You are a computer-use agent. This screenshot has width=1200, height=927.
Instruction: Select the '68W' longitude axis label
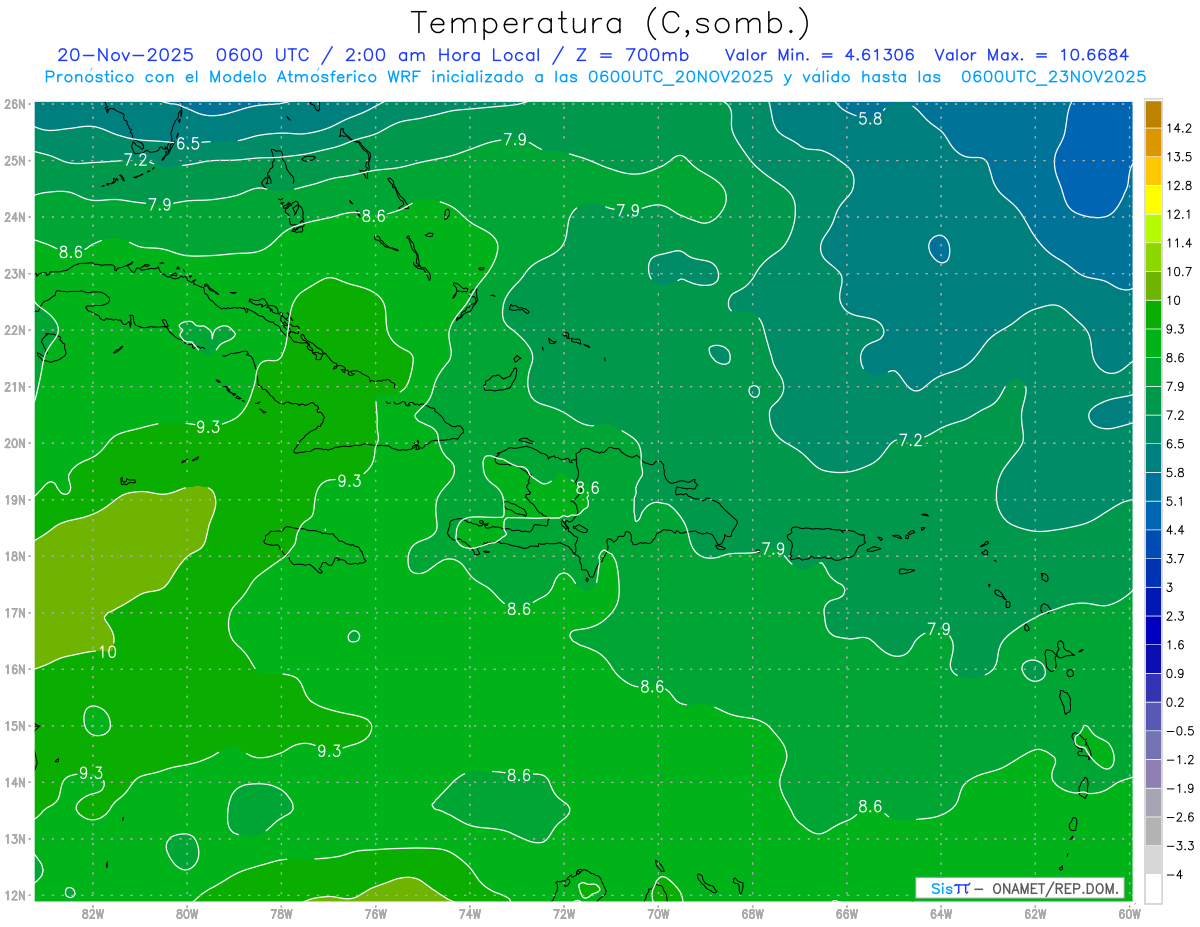point(753,912)
